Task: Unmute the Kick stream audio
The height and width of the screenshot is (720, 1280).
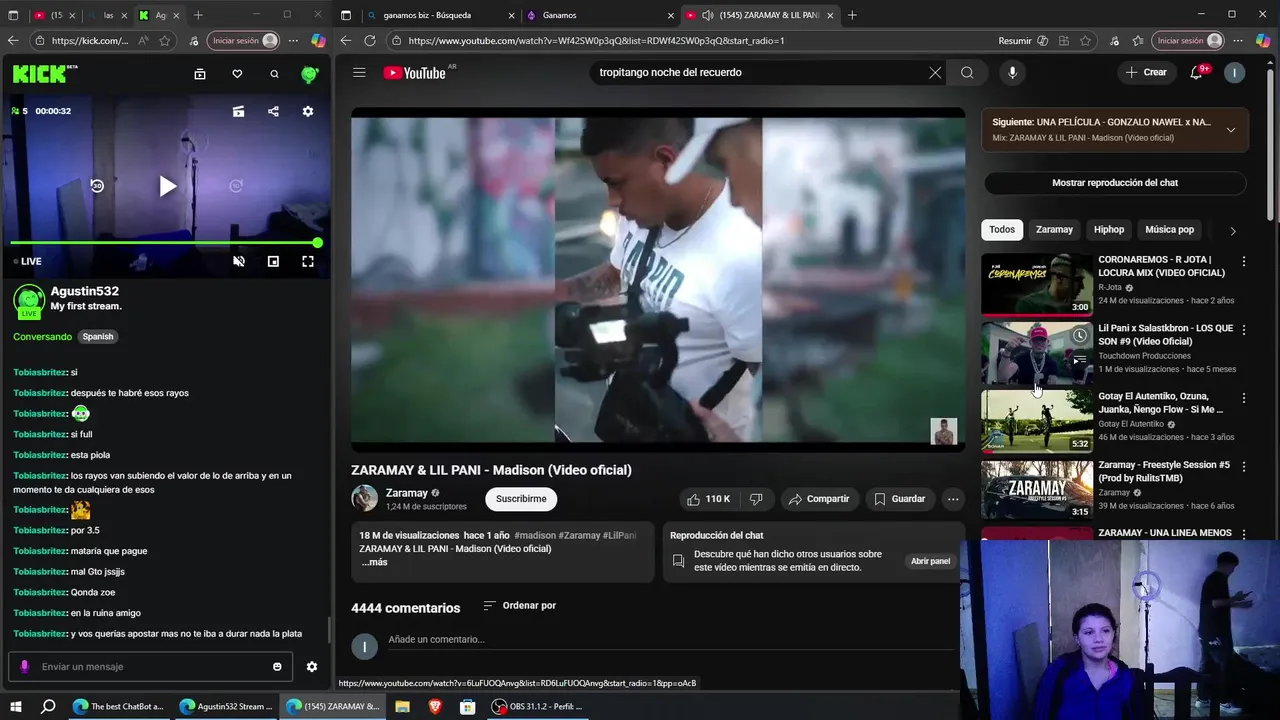Action: (x=239, y=261)
